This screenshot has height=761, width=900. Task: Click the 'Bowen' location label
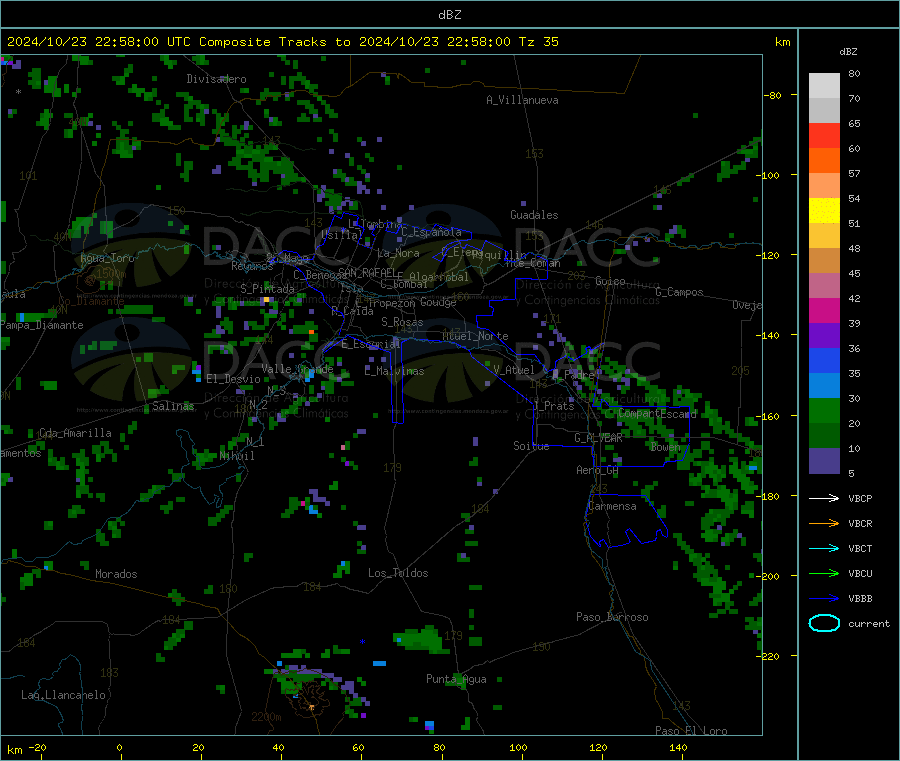tap(665, 446)
